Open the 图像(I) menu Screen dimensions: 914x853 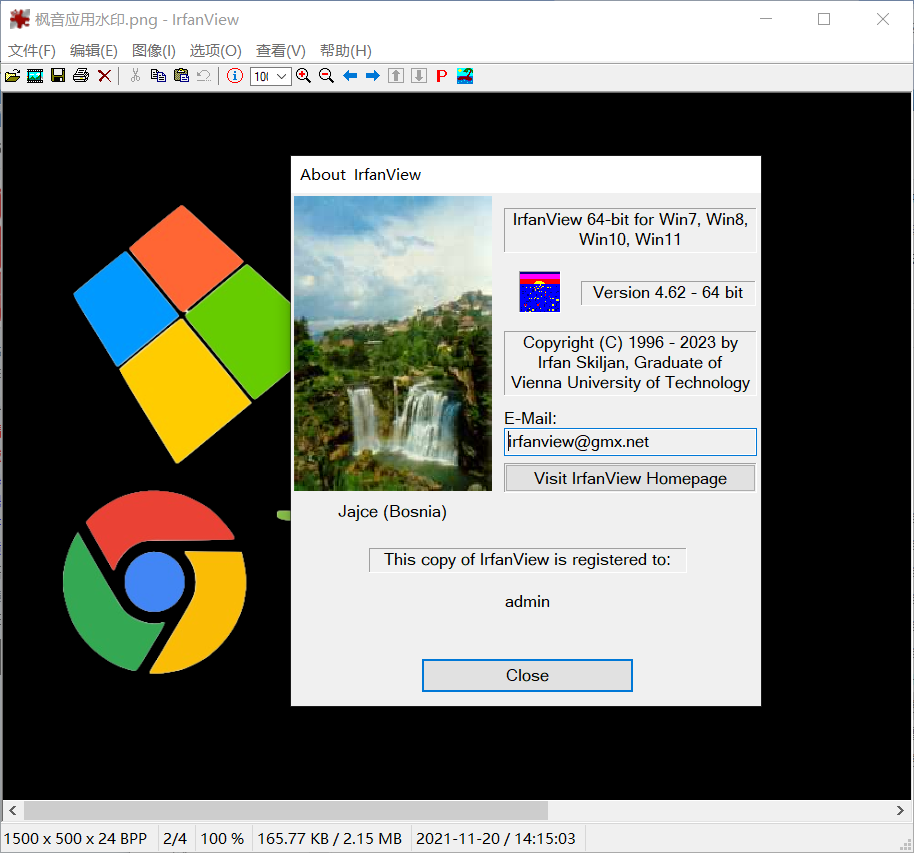click(154, 51)
